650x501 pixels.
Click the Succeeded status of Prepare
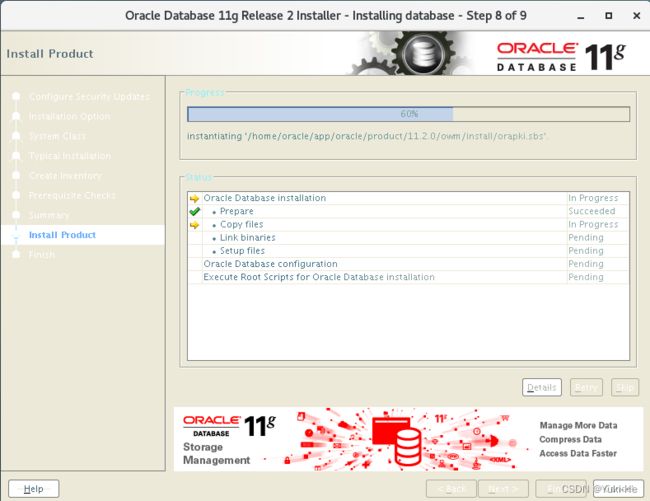592,211
